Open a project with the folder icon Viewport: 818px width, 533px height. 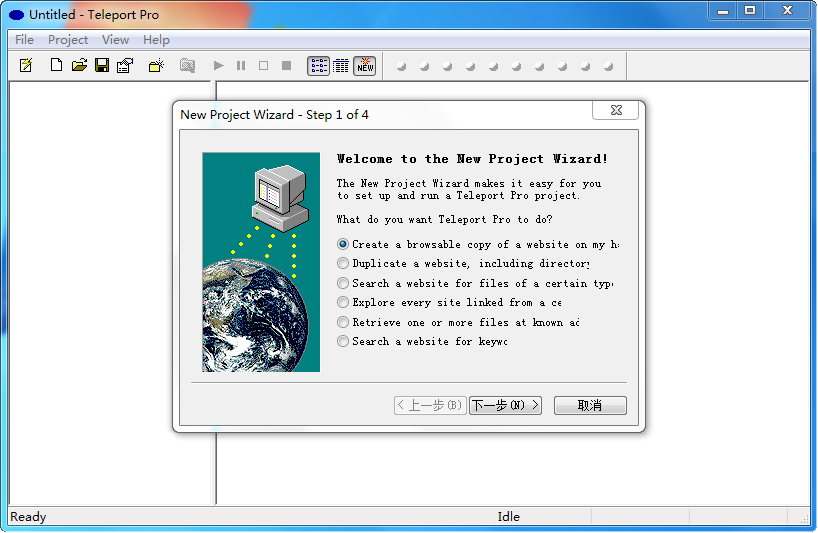tap(79, 66)
